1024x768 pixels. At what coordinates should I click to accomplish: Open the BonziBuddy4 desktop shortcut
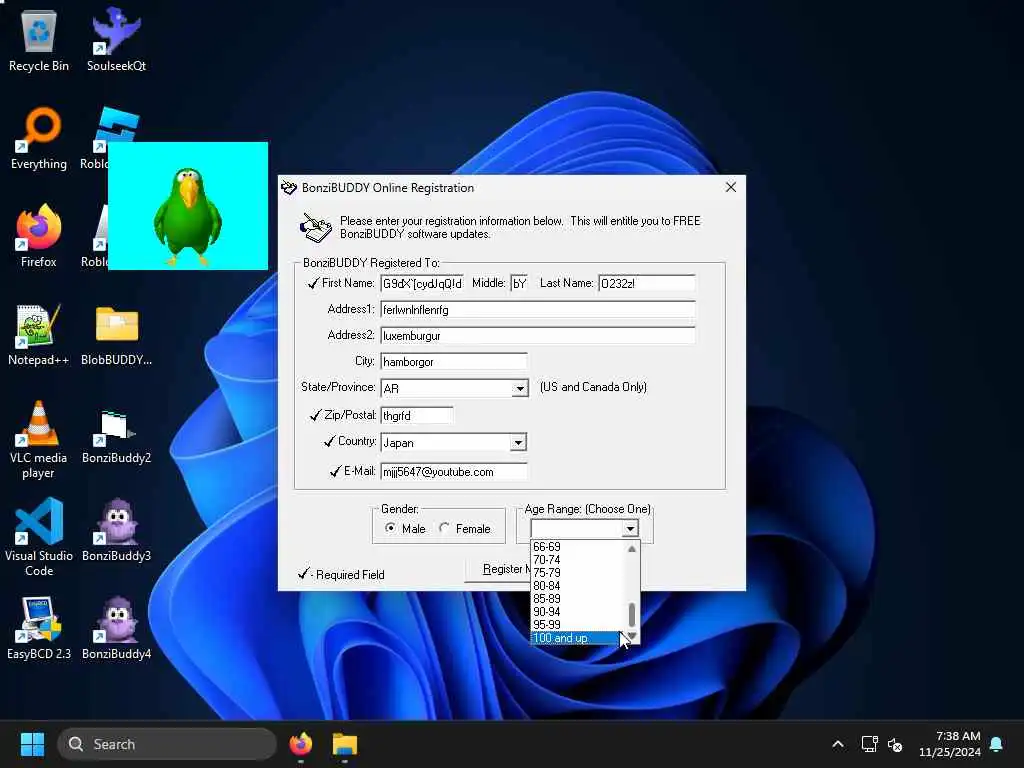pyautogui.click(x=116, y=628)
